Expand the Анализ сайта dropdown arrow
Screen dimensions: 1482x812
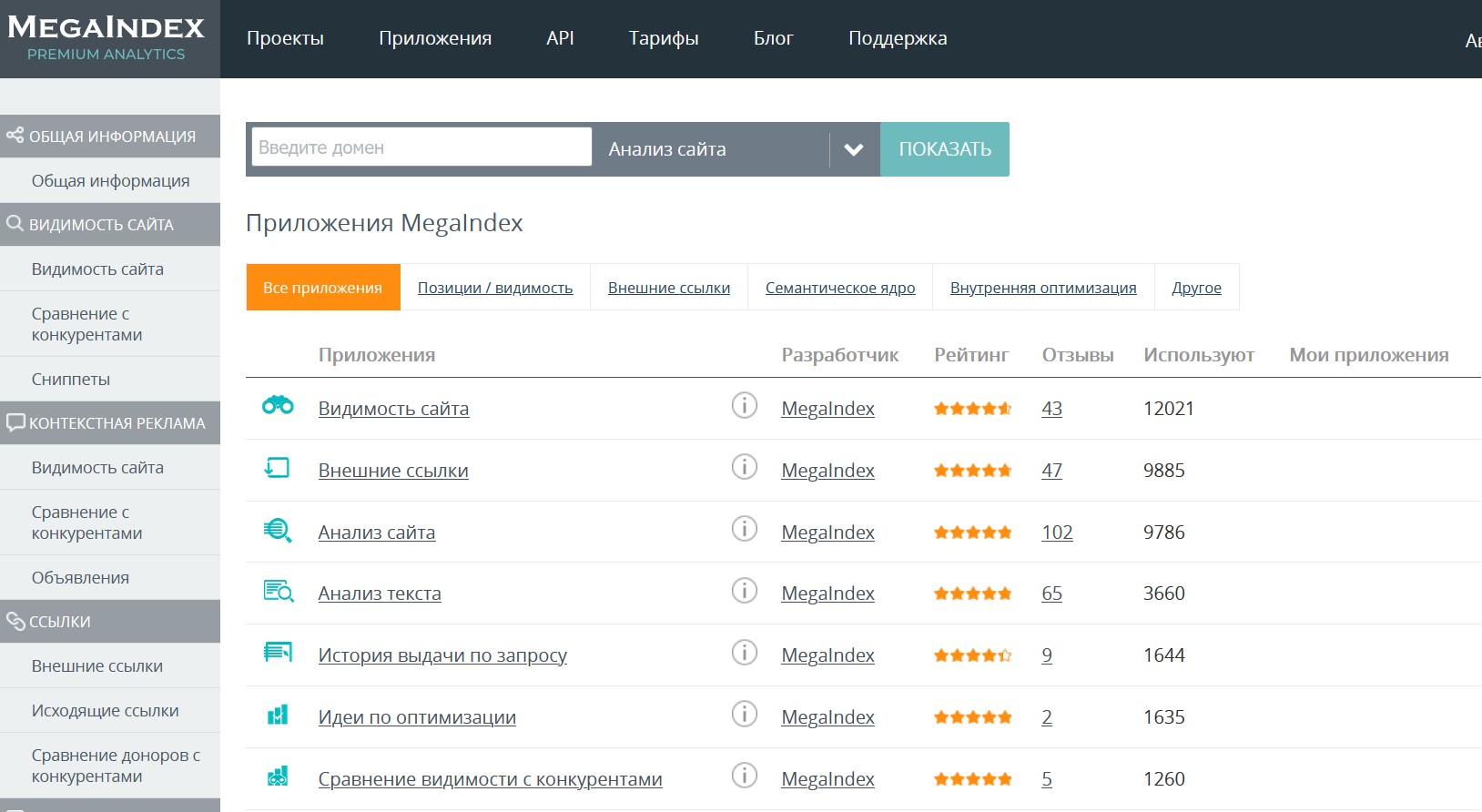click(x=853, y=150)
